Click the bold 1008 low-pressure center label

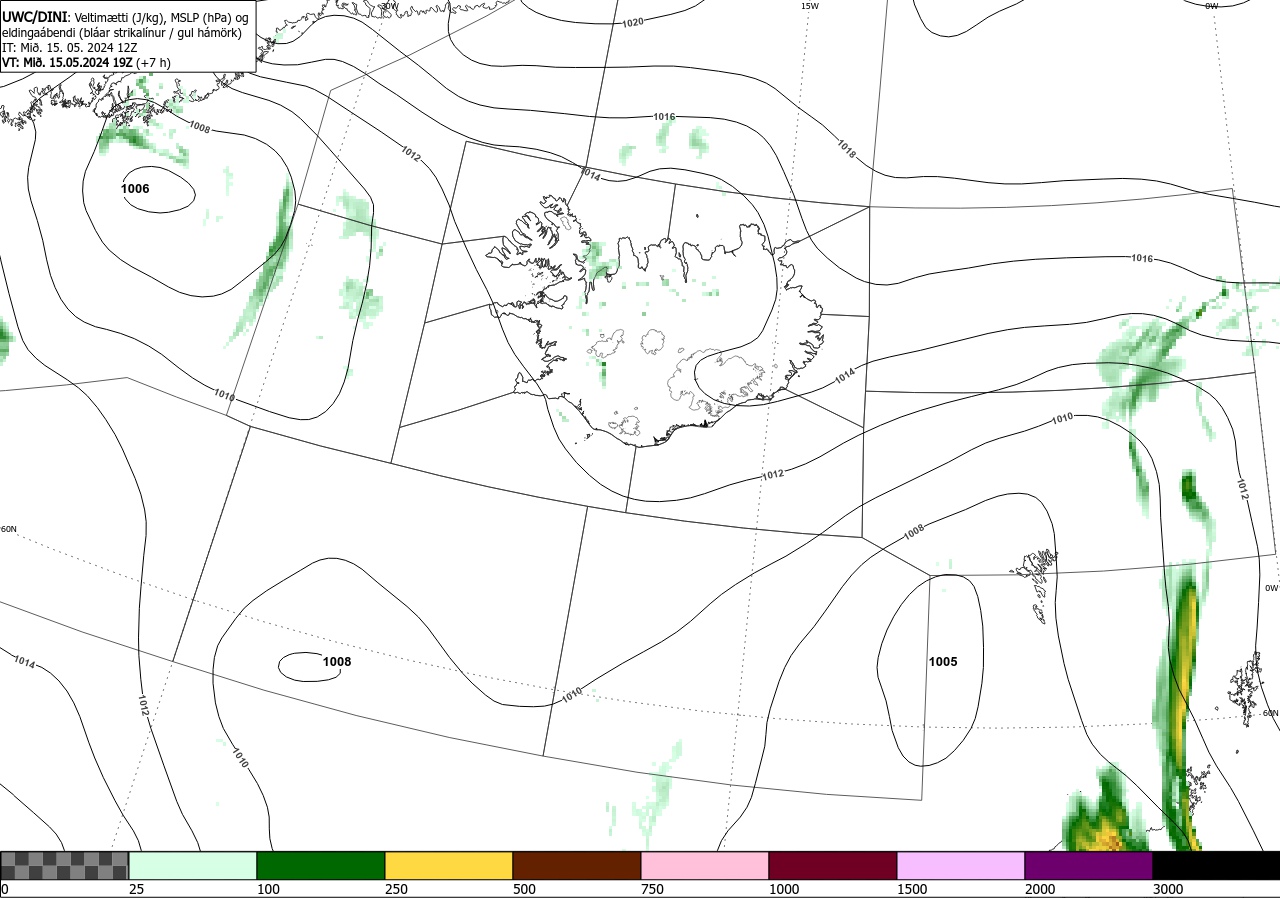pyautogui.click(x=337, y=661)
